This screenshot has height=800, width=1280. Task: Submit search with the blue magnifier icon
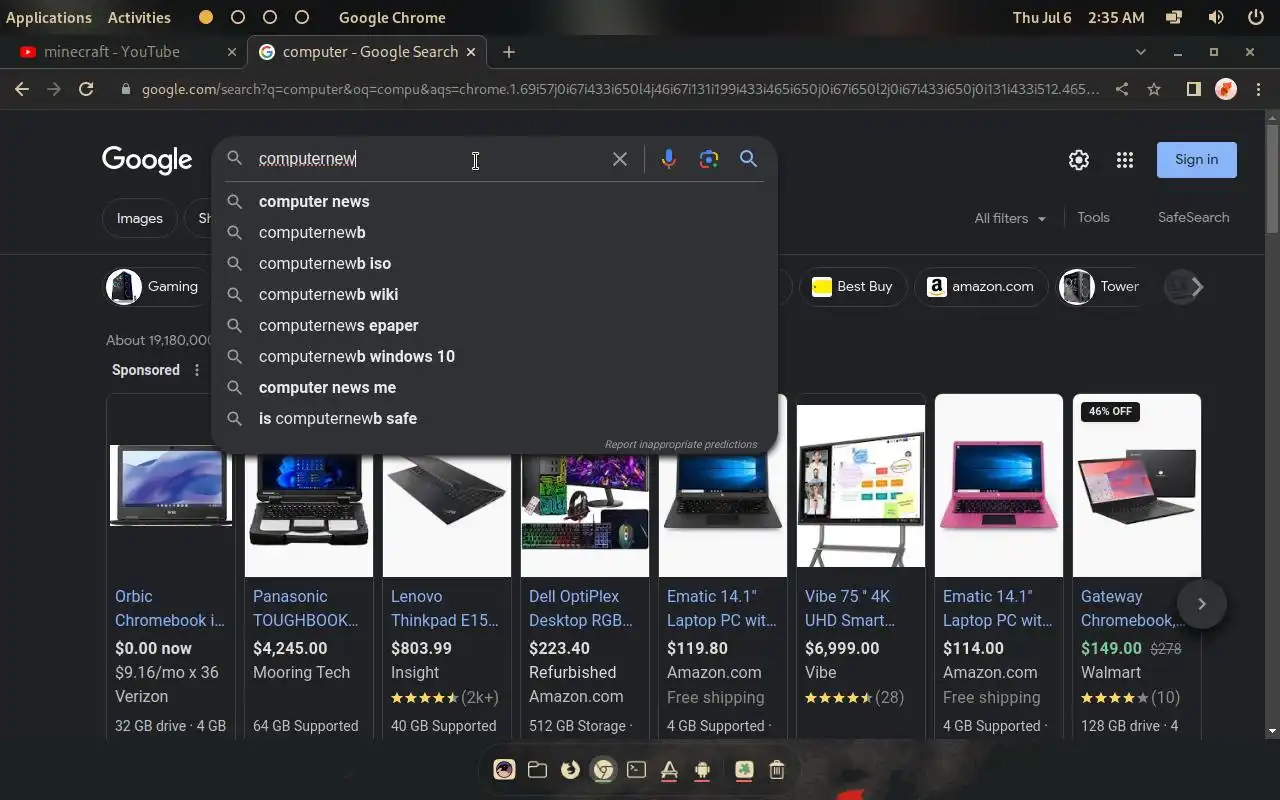click(748, 159)
